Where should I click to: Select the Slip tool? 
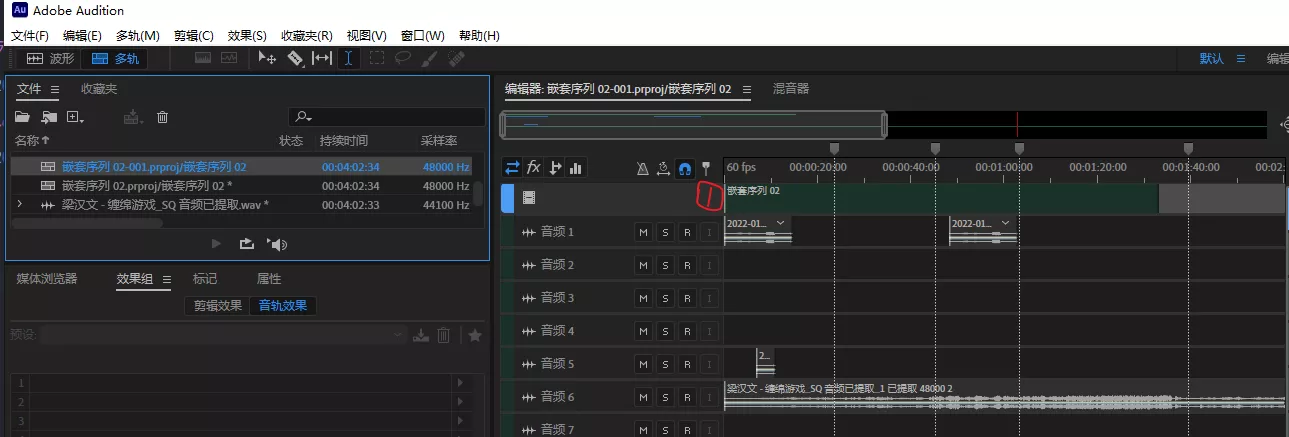(x=322, y=59)
